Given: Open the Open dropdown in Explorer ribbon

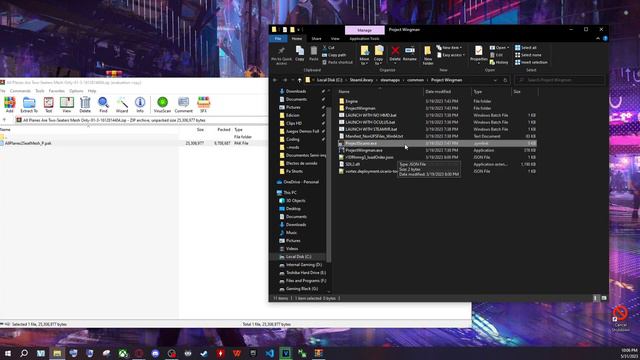Looking at the screenshot, I should (499, 48).
